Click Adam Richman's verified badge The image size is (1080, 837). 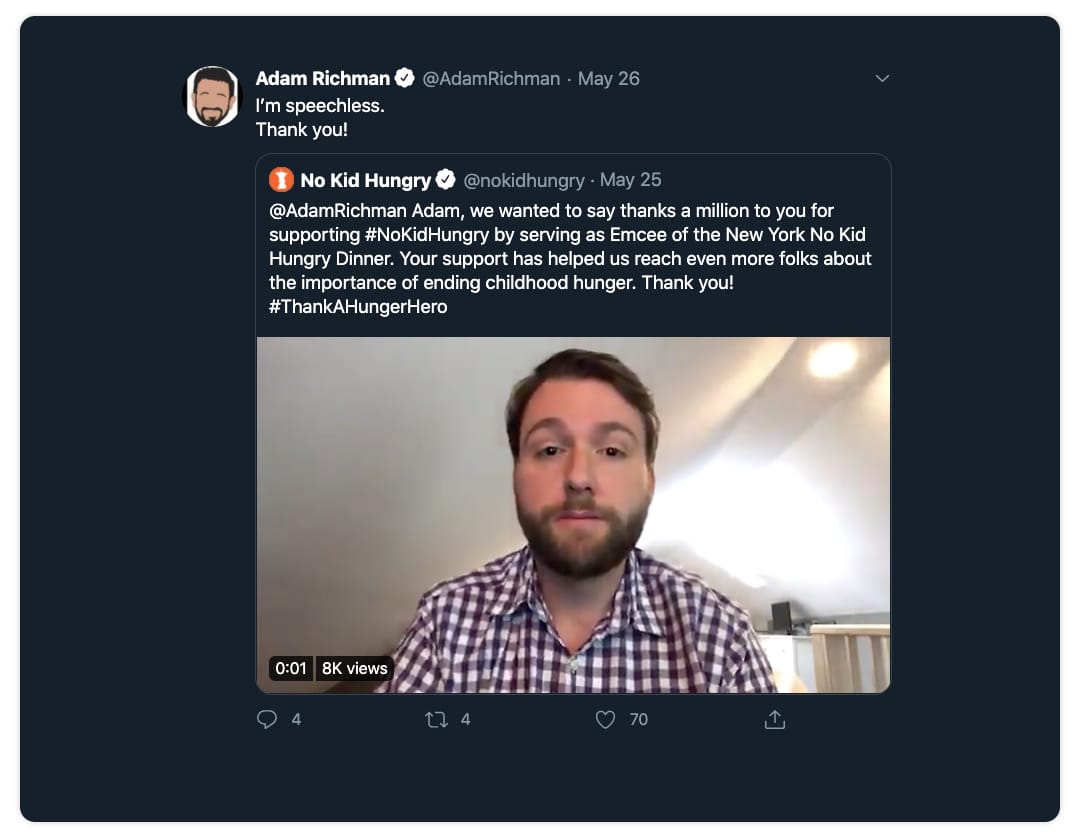point(404,78)
